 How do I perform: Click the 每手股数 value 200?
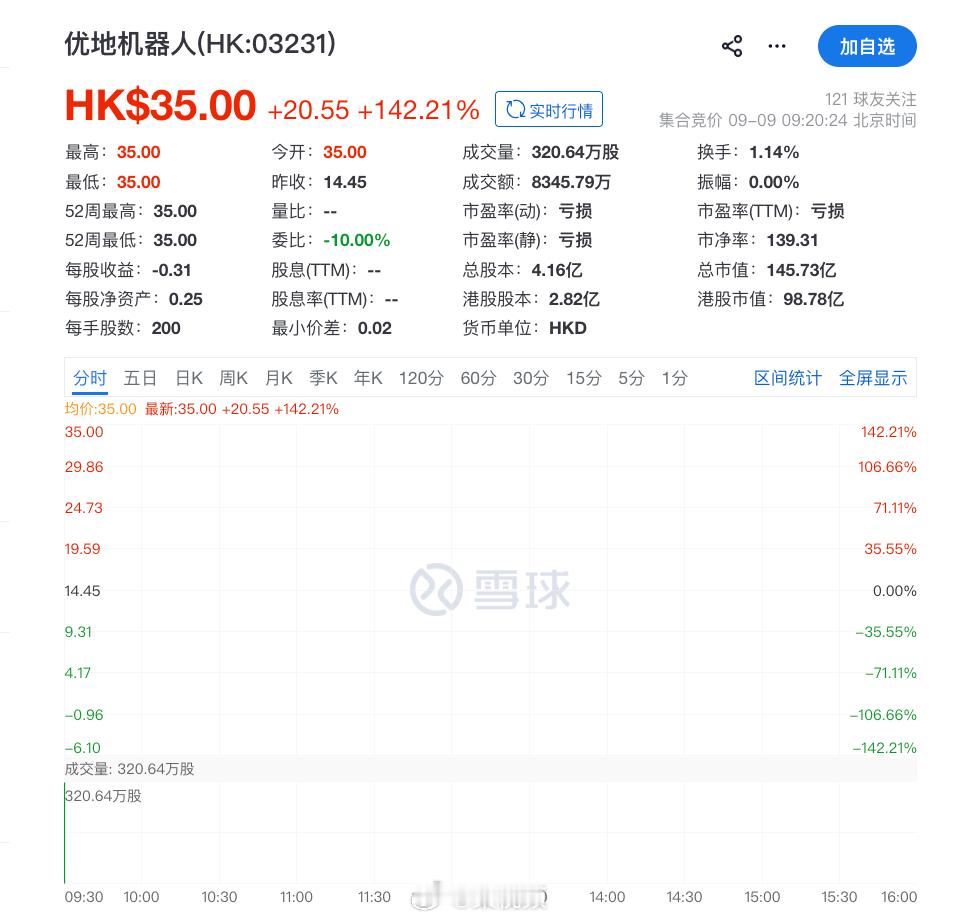coord(166,328)
